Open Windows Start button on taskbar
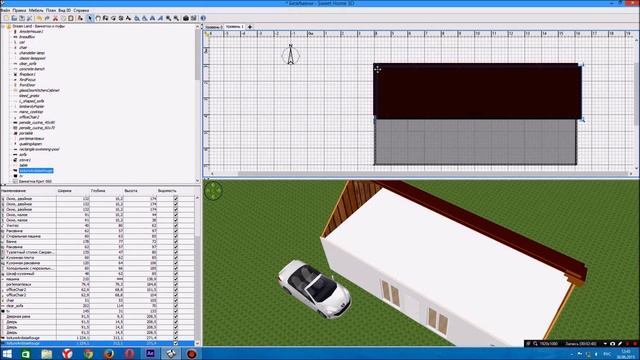 [7, 354]
